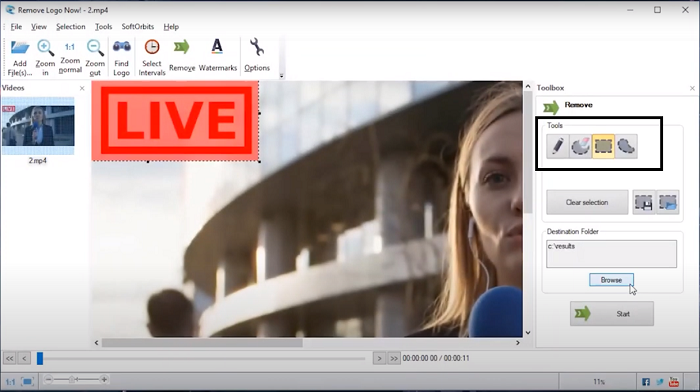Open the Selection menu
Viewport: 700px width, 392px height.
pyautogui.click(x=71, y=27)
